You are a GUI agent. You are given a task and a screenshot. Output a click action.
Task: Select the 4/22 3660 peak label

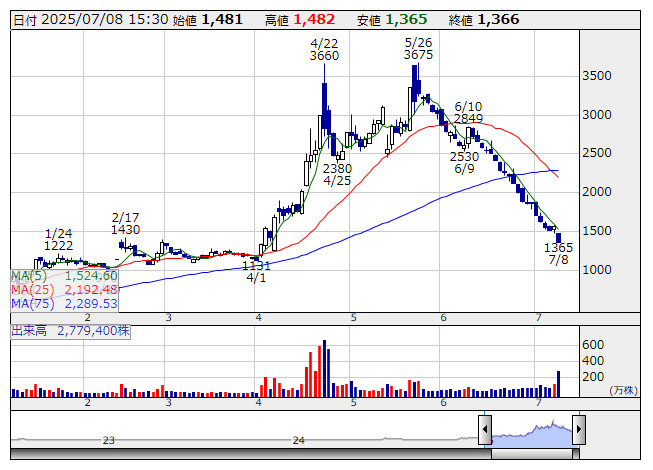[324, 50]
